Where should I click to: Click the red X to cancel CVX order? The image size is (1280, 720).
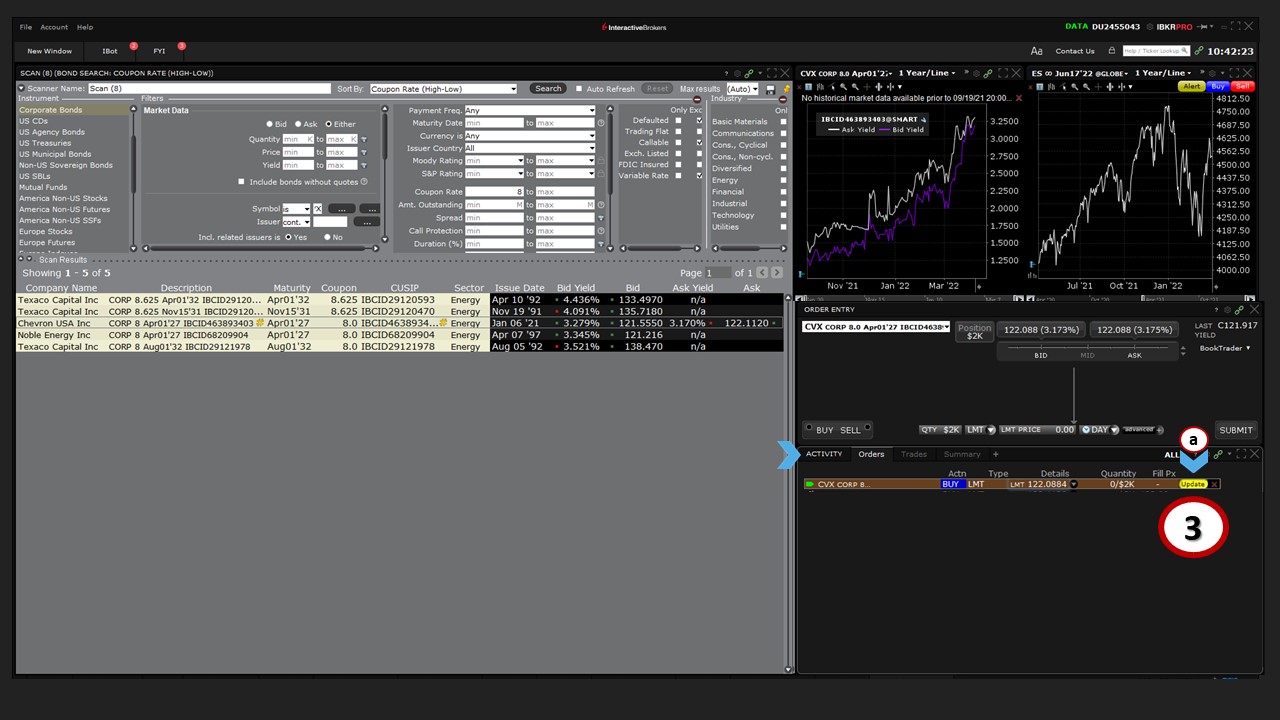[x=1214, y=484]
